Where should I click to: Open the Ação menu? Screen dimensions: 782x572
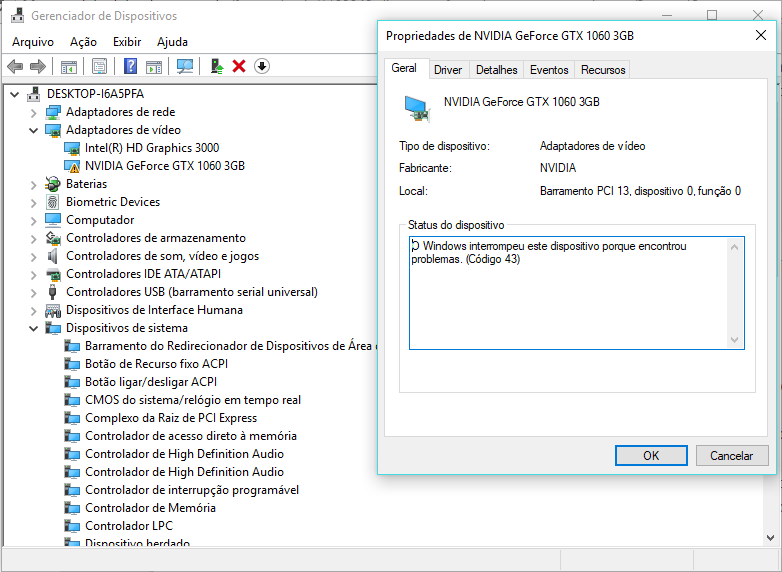tap(83, 42)
